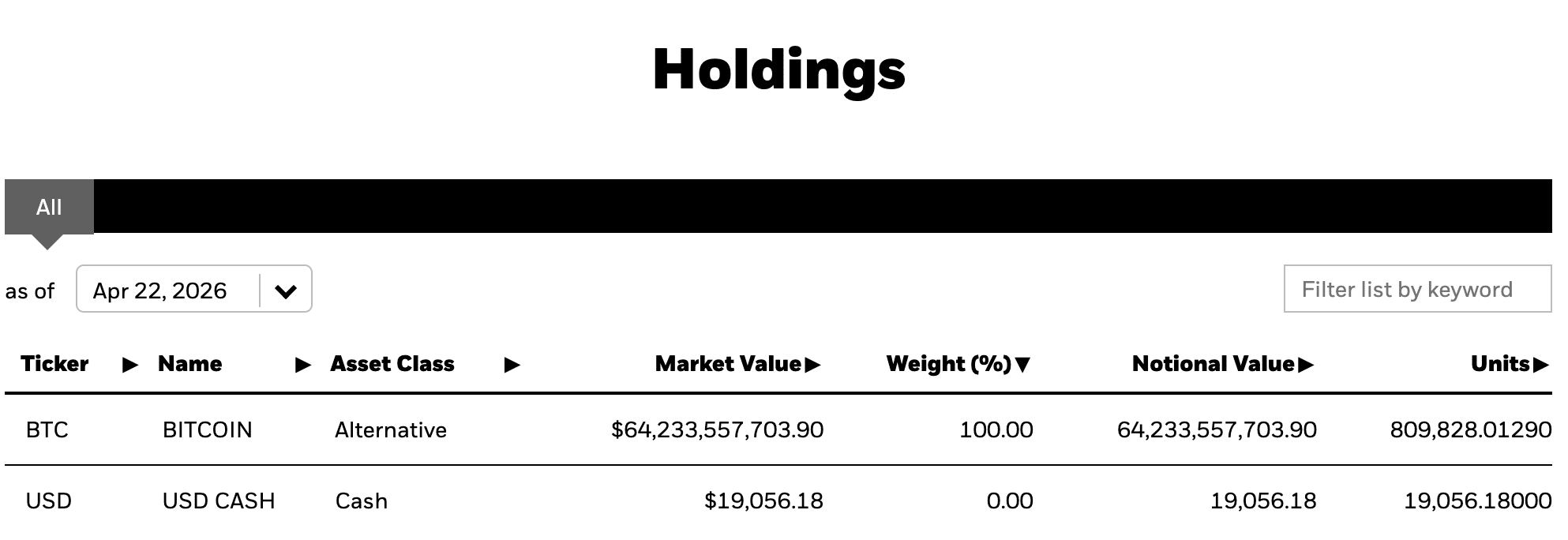Open the Apr 22, 2026 date selector

[160, 291]
